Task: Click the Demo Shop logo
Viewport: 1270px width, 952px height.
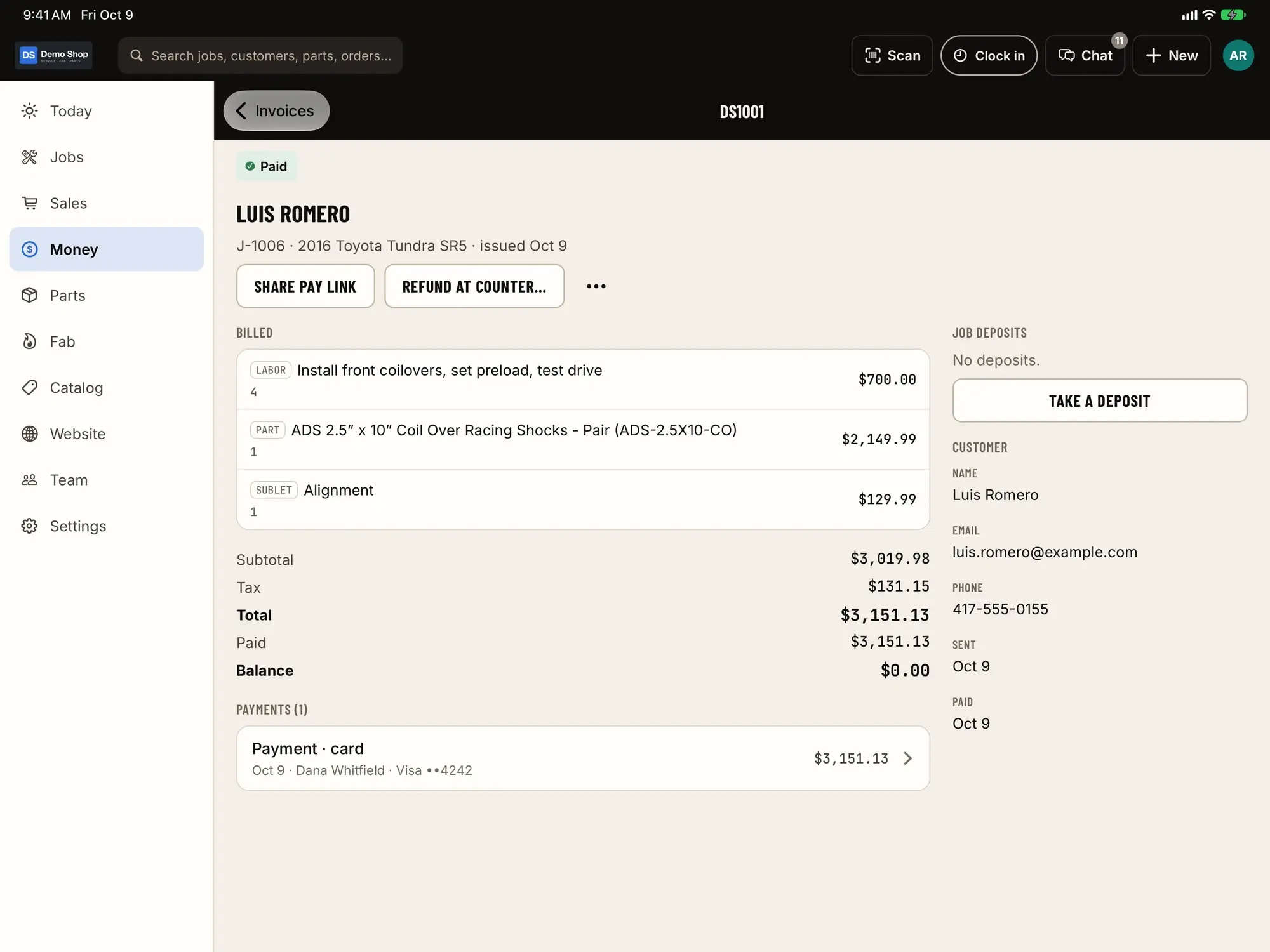Action: 54,55
